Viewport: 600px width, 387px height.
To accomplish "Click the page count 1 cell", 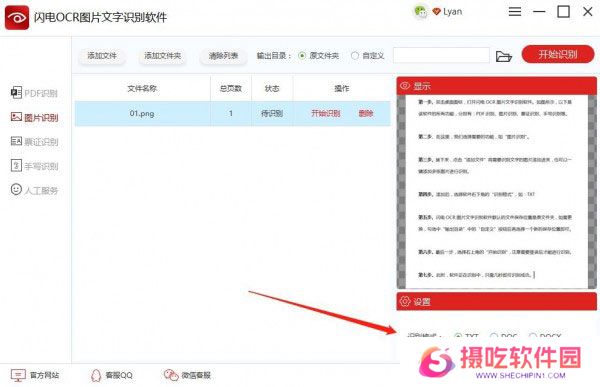I will pos(231,113).
